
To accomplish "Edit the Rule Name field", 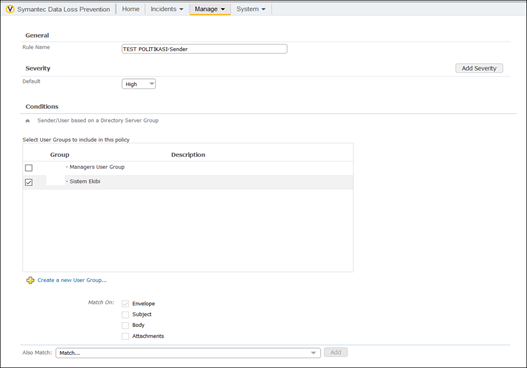I will 204,49.
